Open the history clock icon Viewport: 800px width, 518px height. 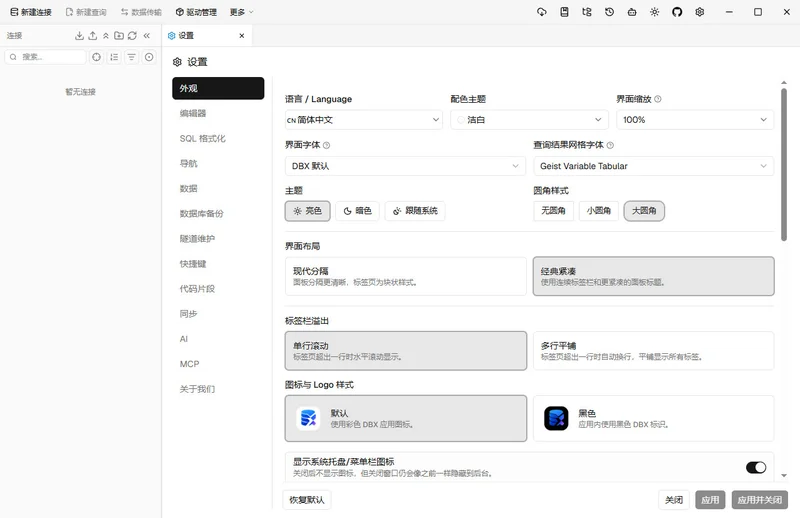coord(609,12)
